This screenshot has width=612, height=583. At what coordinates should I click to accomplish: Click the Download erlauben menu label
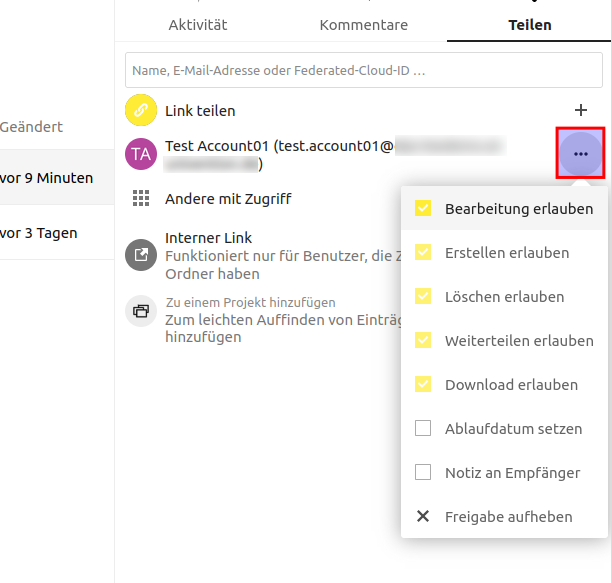point(511,385)
